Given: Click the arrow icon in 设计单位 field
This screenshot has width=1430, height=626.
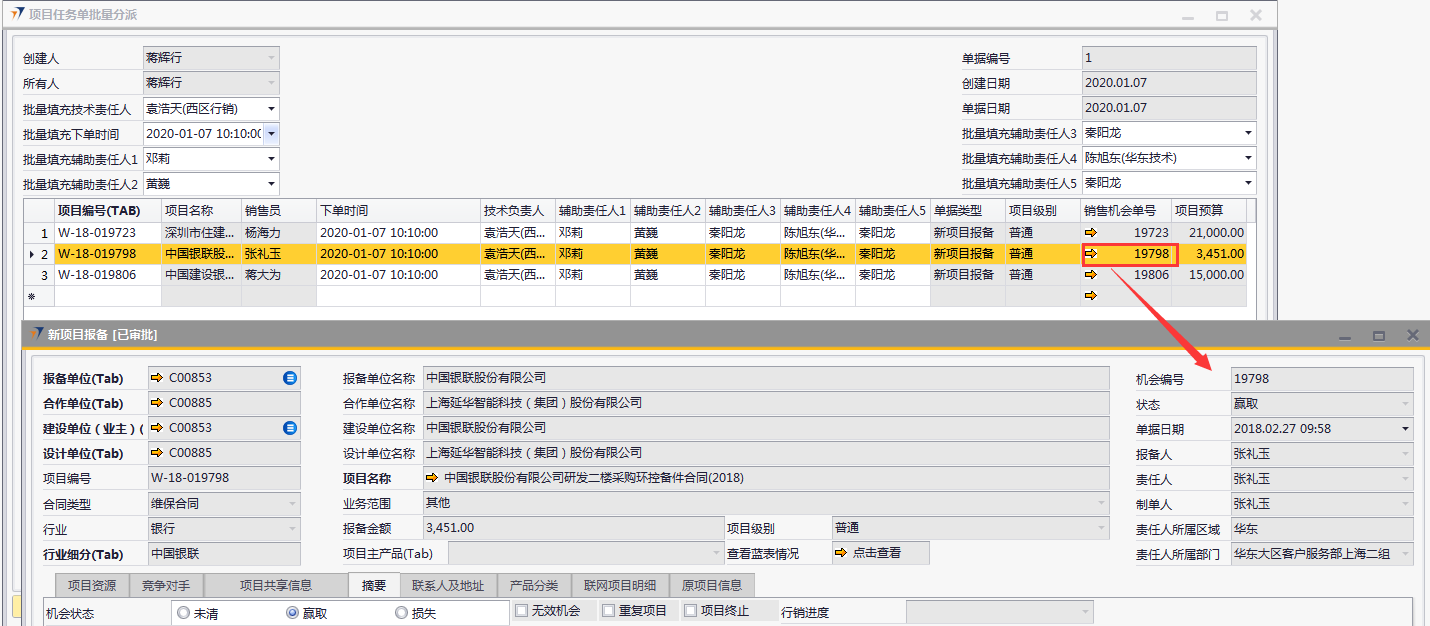Looking at the screenshot, I should point(157,453).
